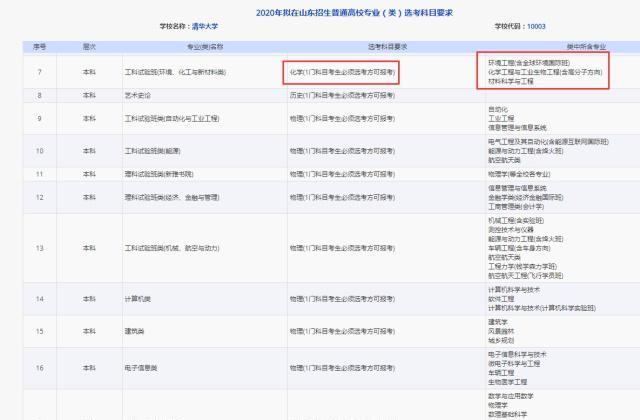Click 材料科学与工程 major
Image resolution: width=640 pixels, height=420 pixels.
click(x=511, y=81)
